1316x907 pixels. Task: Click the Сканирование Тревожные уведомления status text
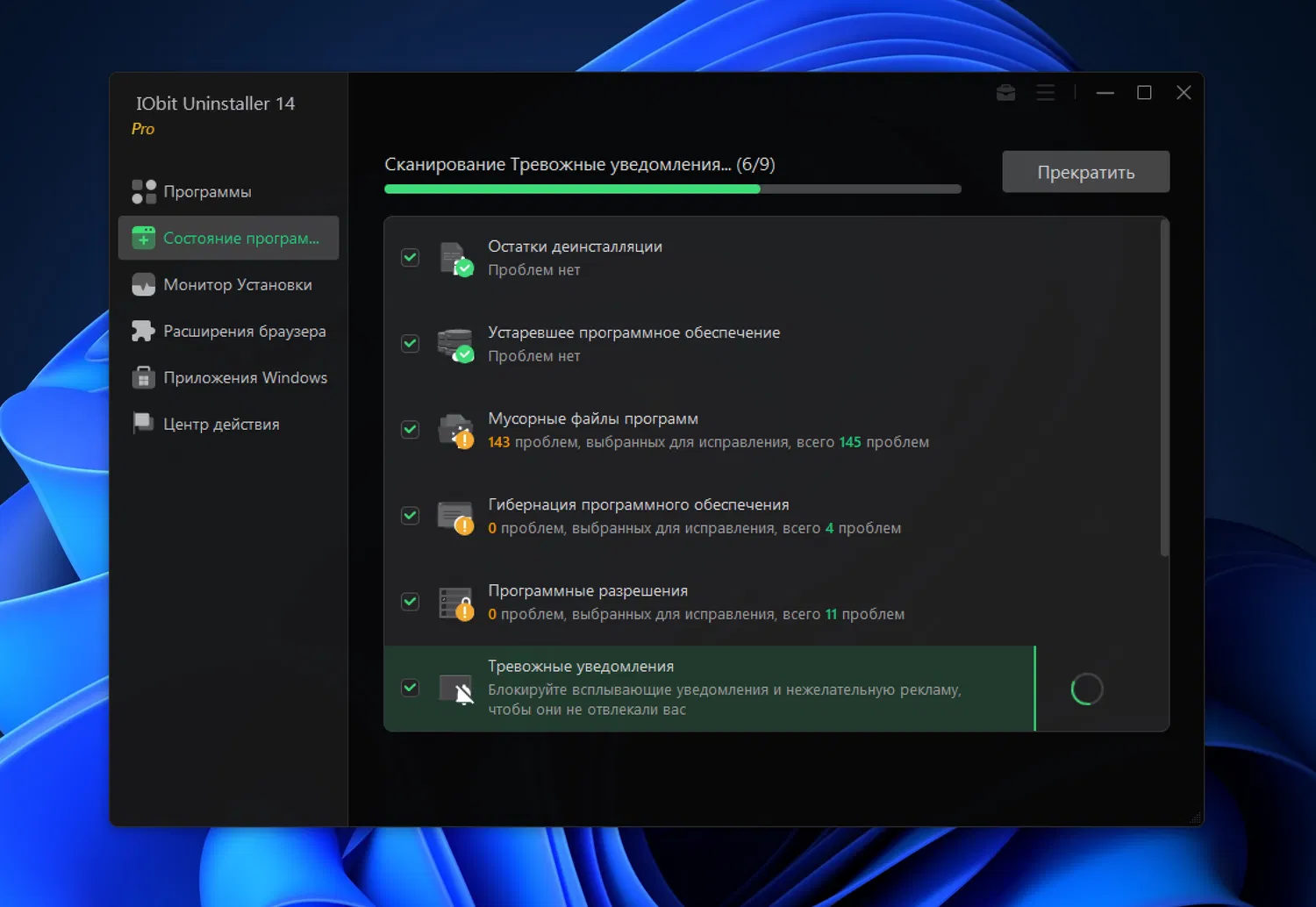(580, 165)
